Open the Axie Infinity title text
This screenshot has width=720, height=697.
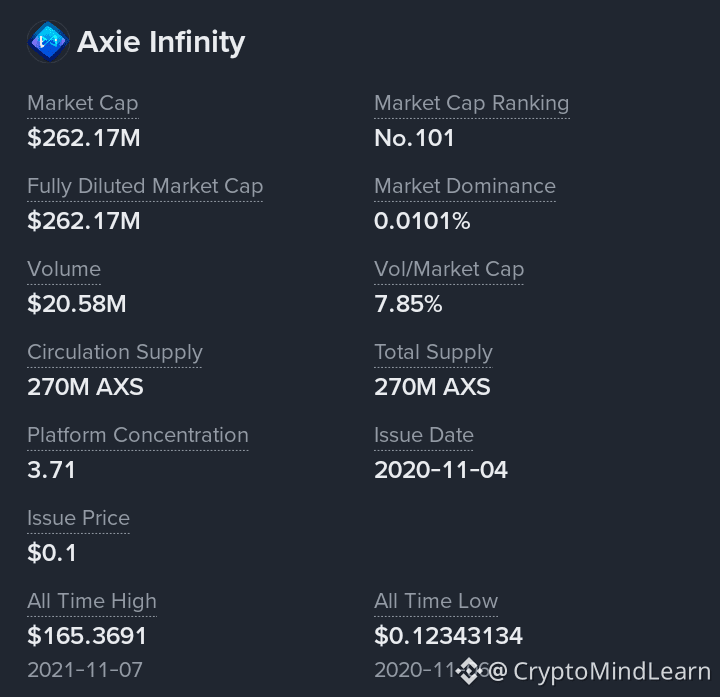(x=161, y=42)
